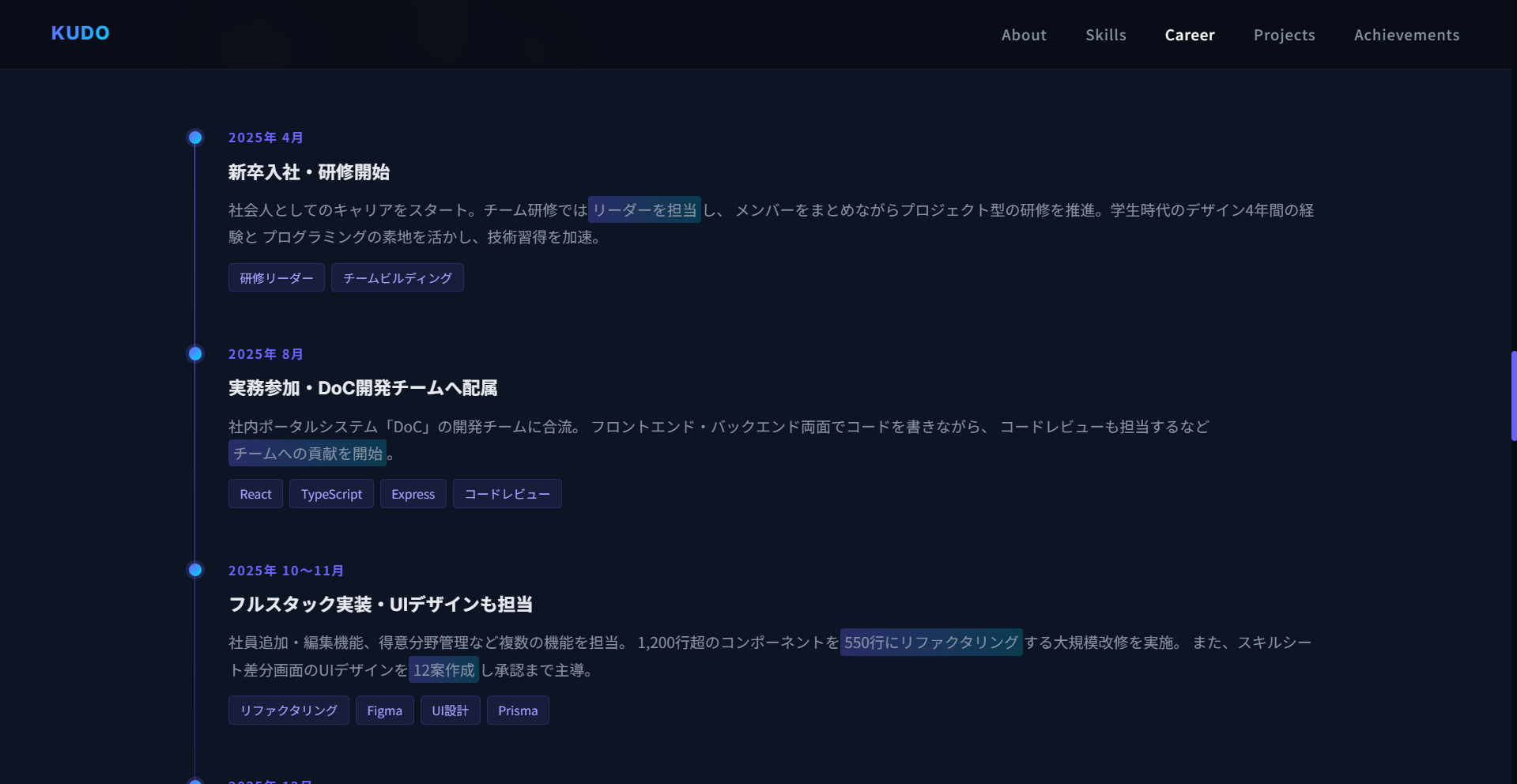Select the チームビルディング tag

pyautogui.click(x=398, y=277)
